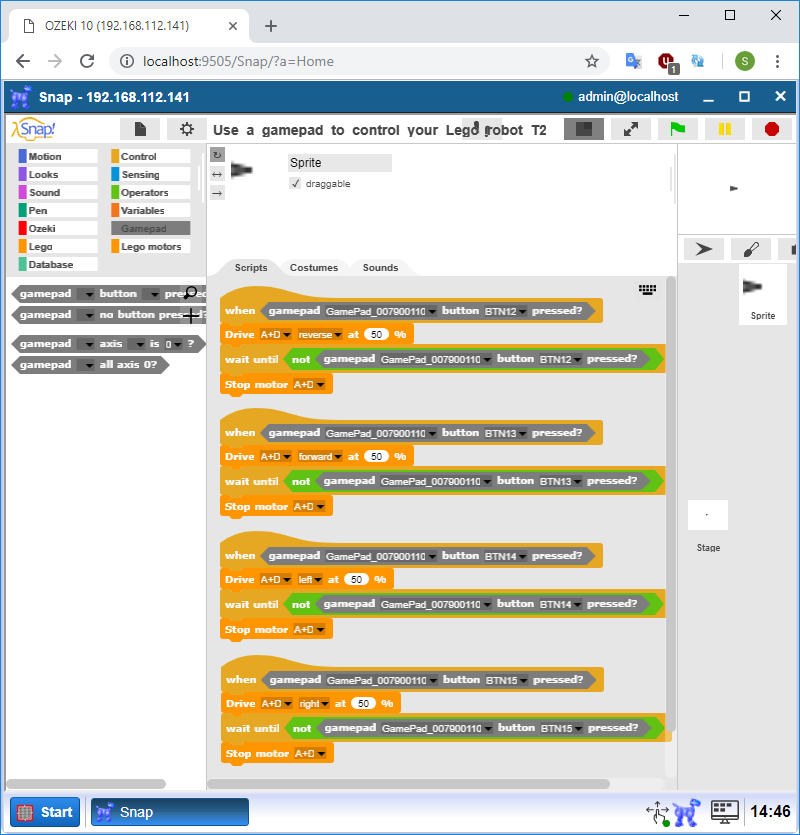Edit speed 50 in reverse Drive block
The image size is (800, 835).
coord(377,334)
